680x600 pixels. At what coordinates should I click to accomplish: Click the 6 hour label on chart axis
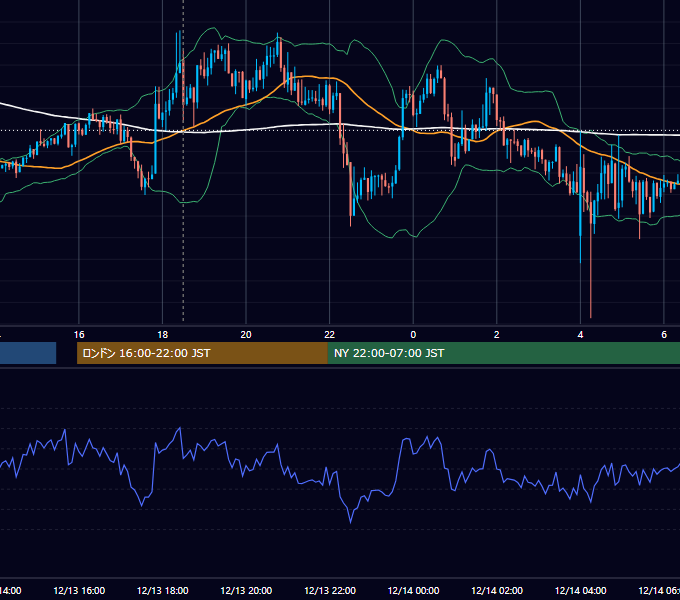pos(664,335)
